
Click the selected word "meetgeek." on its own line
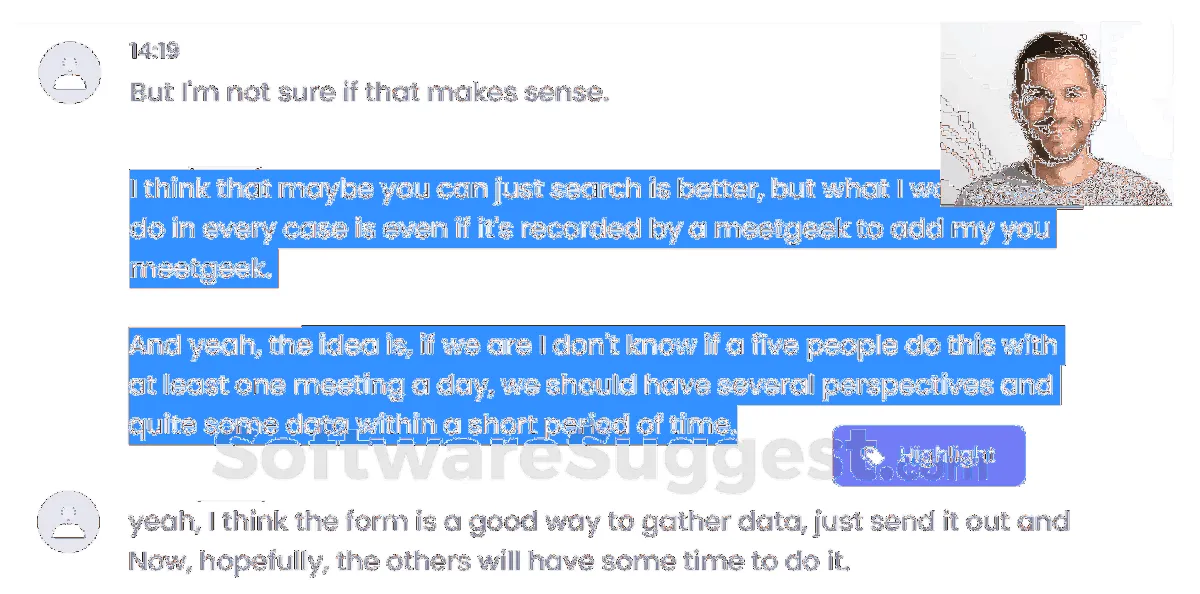[202, 269]
